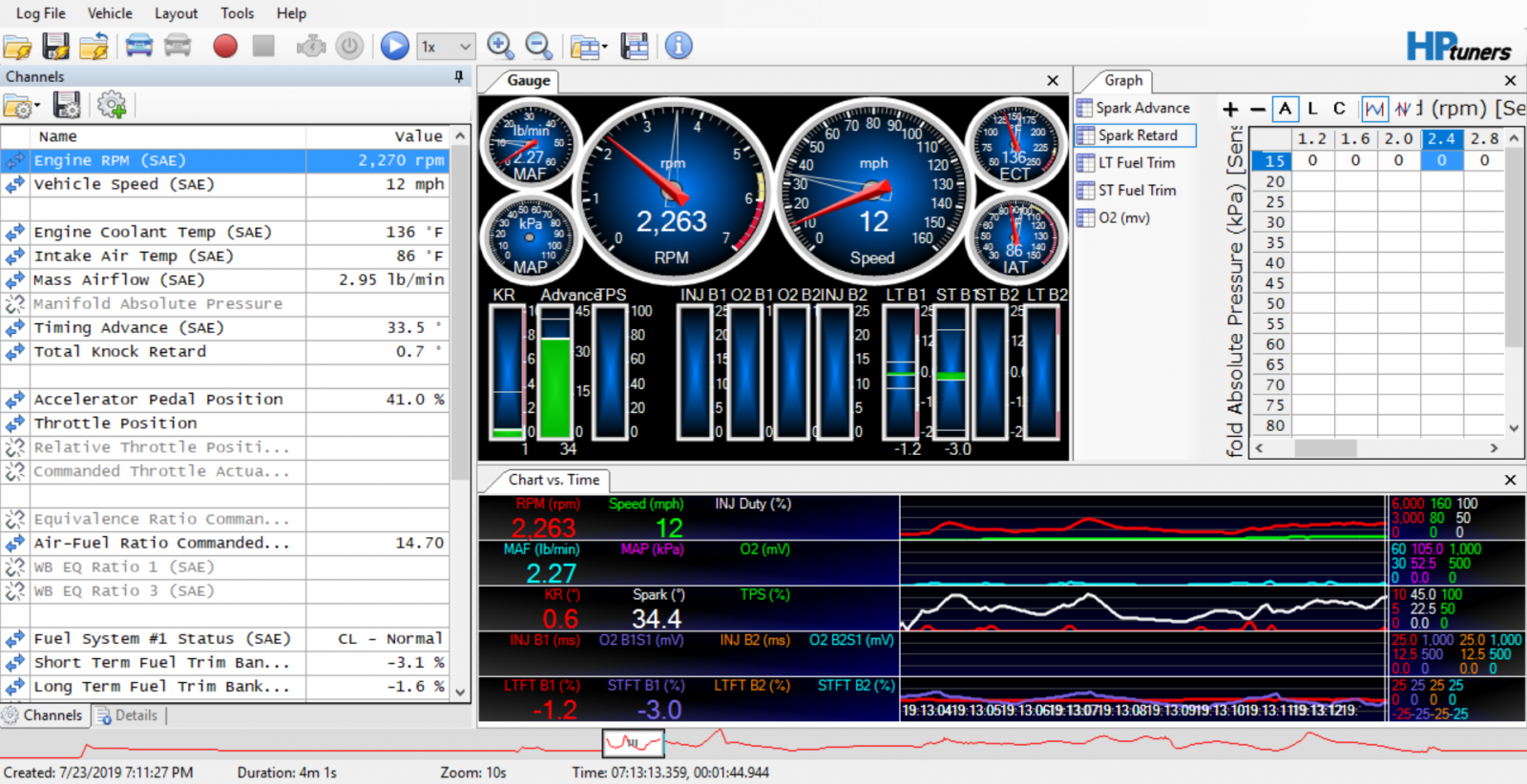Viewport: 1527px width, 784px height.
Task: Toggle the C mode in graph toolbar
Action: (1339, 109)
